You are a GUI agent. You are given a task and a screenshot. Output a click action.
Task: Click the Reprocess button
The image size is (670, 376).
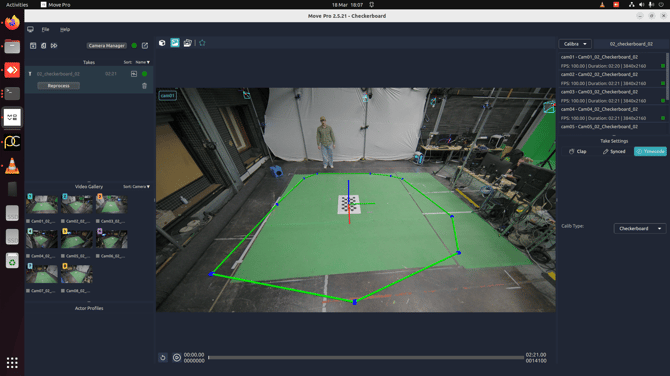coord(59,86)
